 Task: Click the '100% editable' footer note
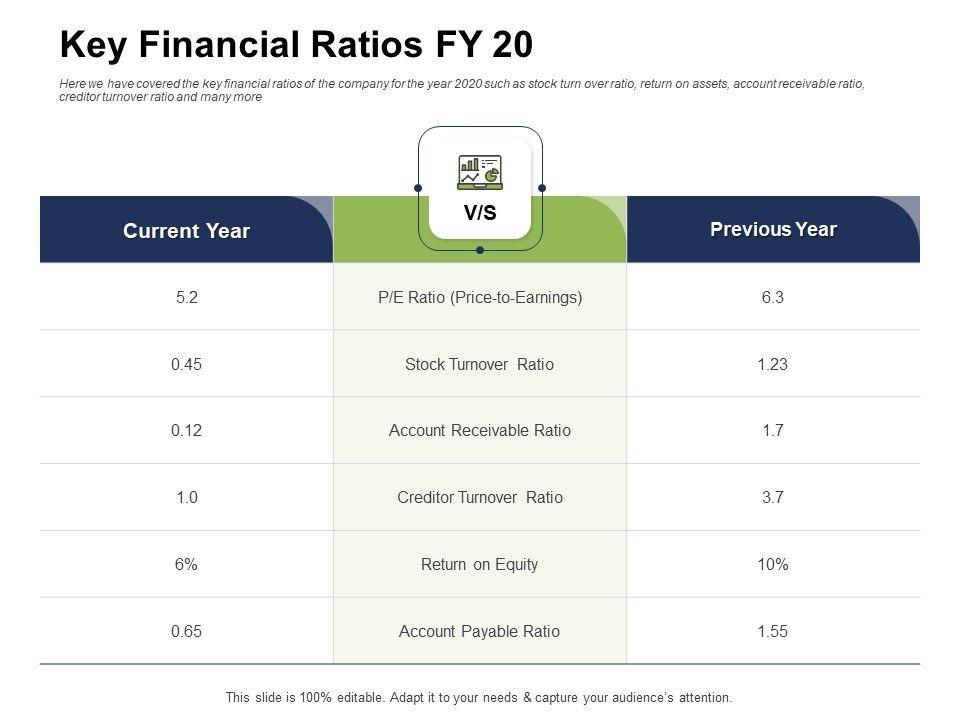point(479,697)
